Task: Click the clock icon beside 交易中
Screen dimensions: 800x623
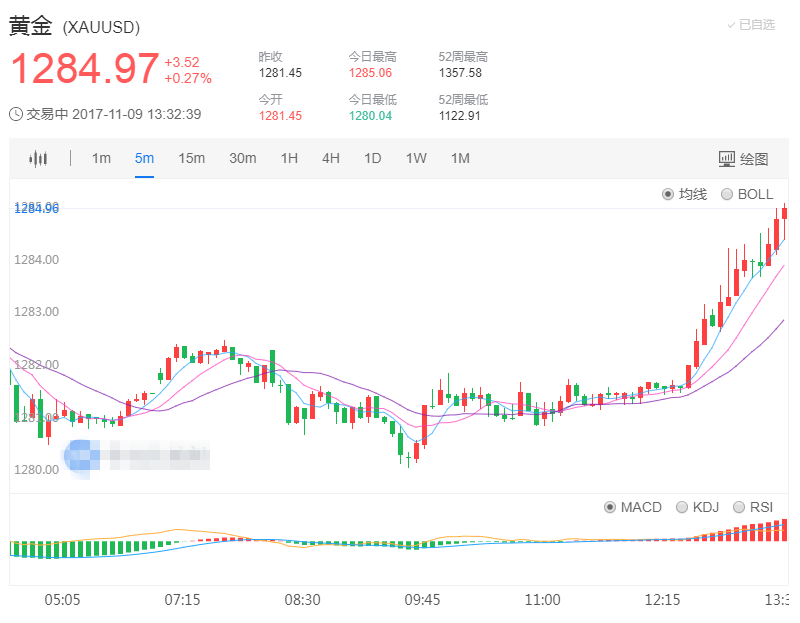Action: point(14,114)
